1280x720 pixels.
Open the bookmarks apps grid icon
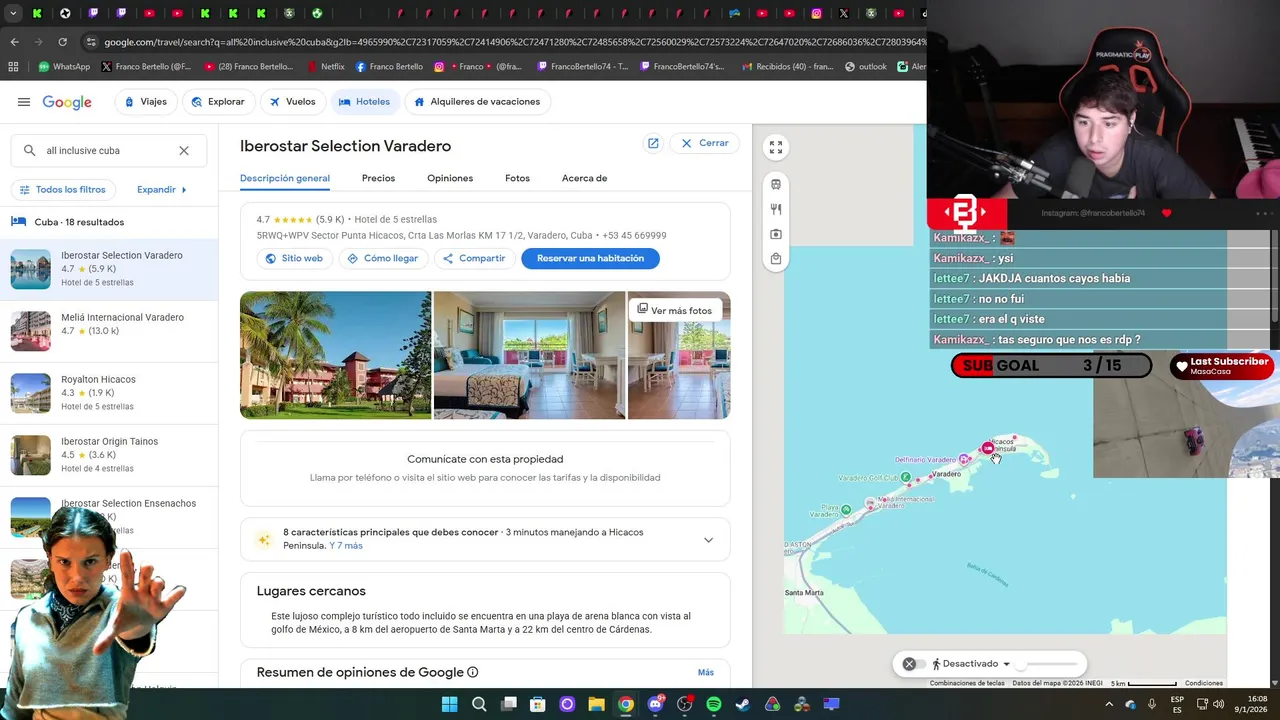tap(13, 67)
